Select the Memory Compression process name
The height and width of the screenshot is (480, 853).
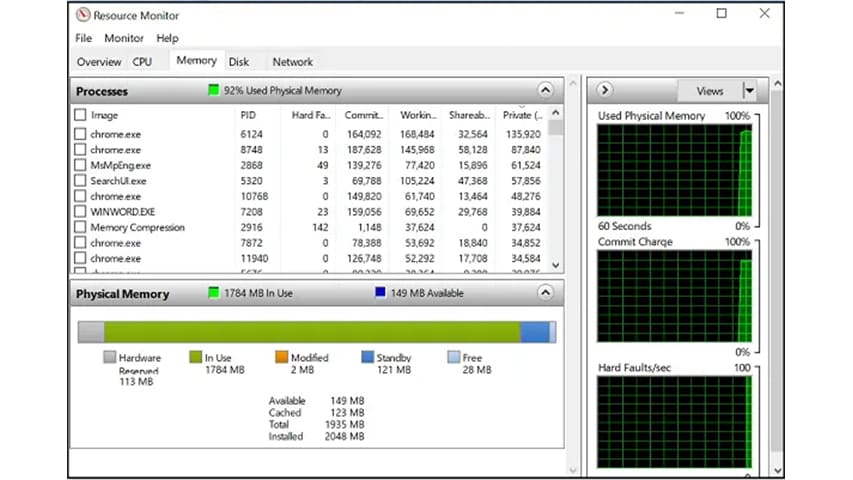(x=138, y=227)
